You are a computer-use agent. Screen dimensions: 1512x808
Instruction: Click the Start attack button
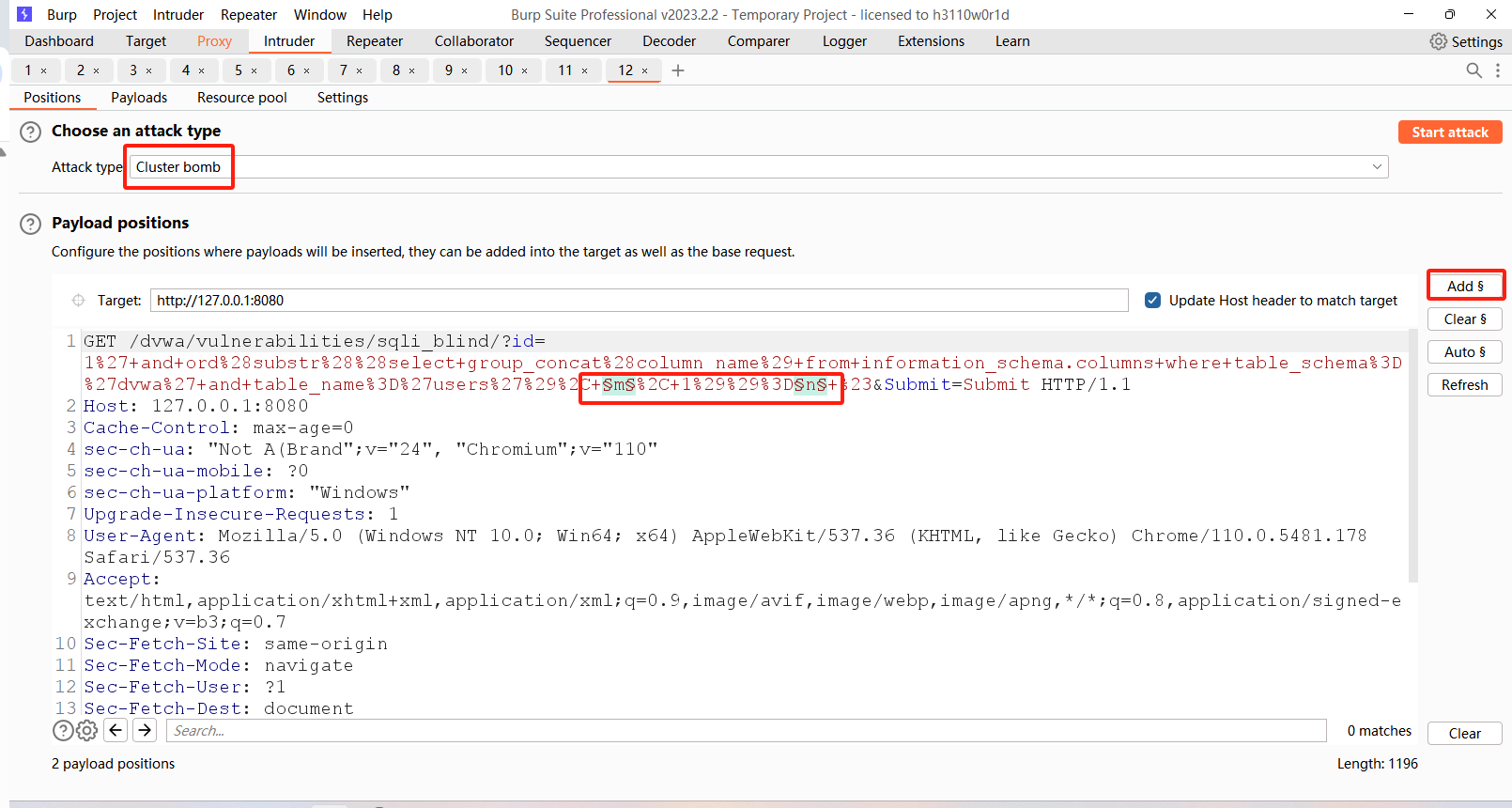(1450, 132)
